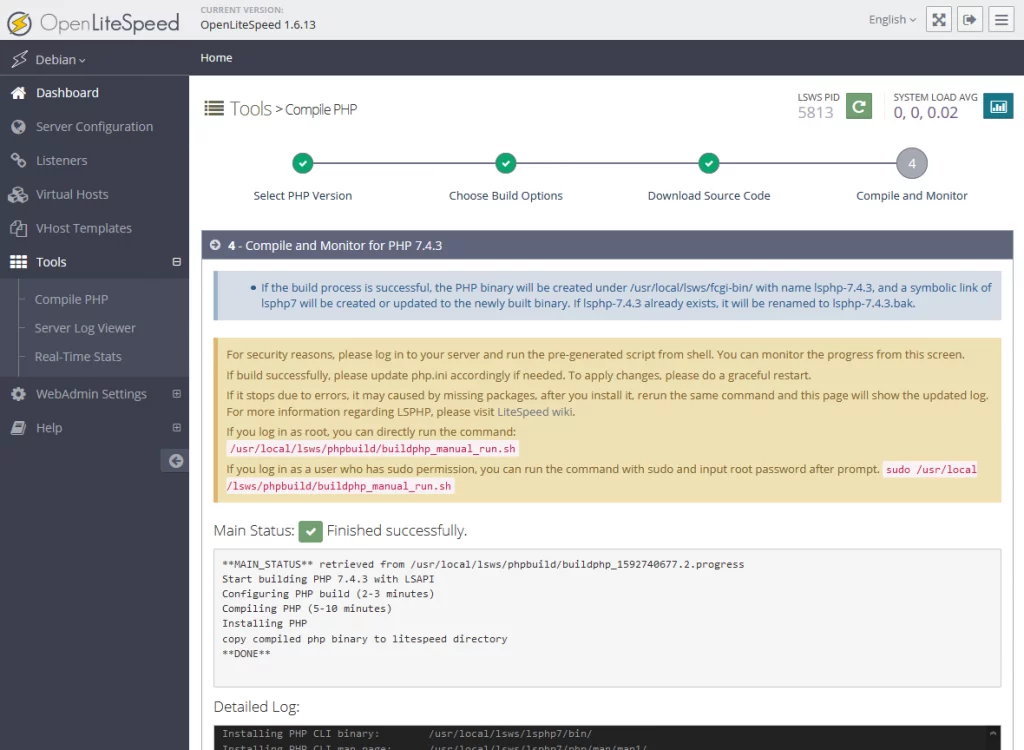
Task: Expand the WebAdmin Settings section
Action: pyautogui.click(x=176, y=394)
